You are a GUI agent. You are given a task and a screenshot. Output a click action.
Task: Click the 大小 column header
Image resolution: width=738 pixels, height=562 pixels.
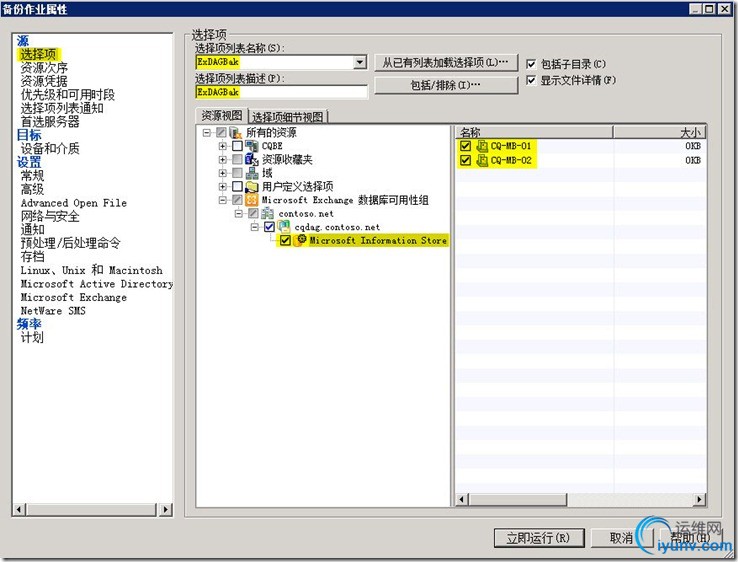tap(659, 132)
